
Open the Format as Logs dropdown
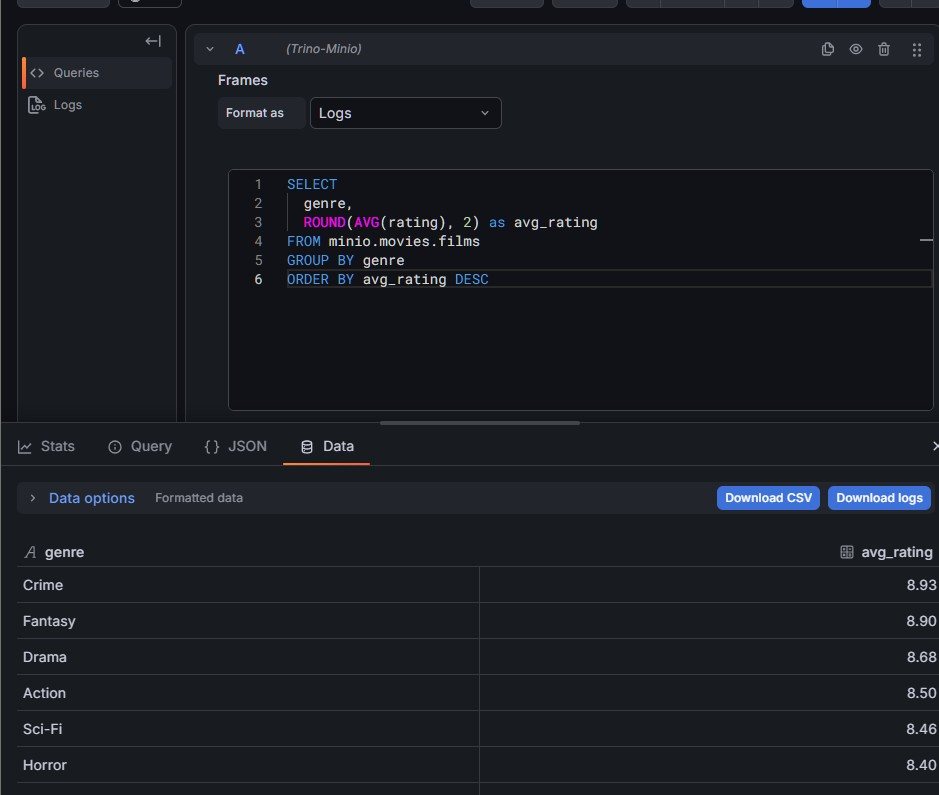click(x=405, y=113)
